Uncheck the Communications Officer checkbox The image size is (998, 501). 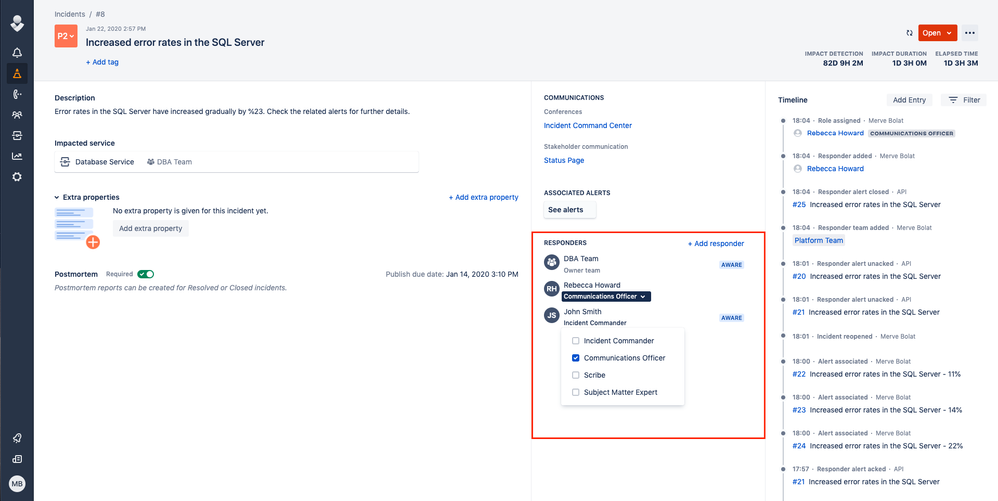(575, 358)
